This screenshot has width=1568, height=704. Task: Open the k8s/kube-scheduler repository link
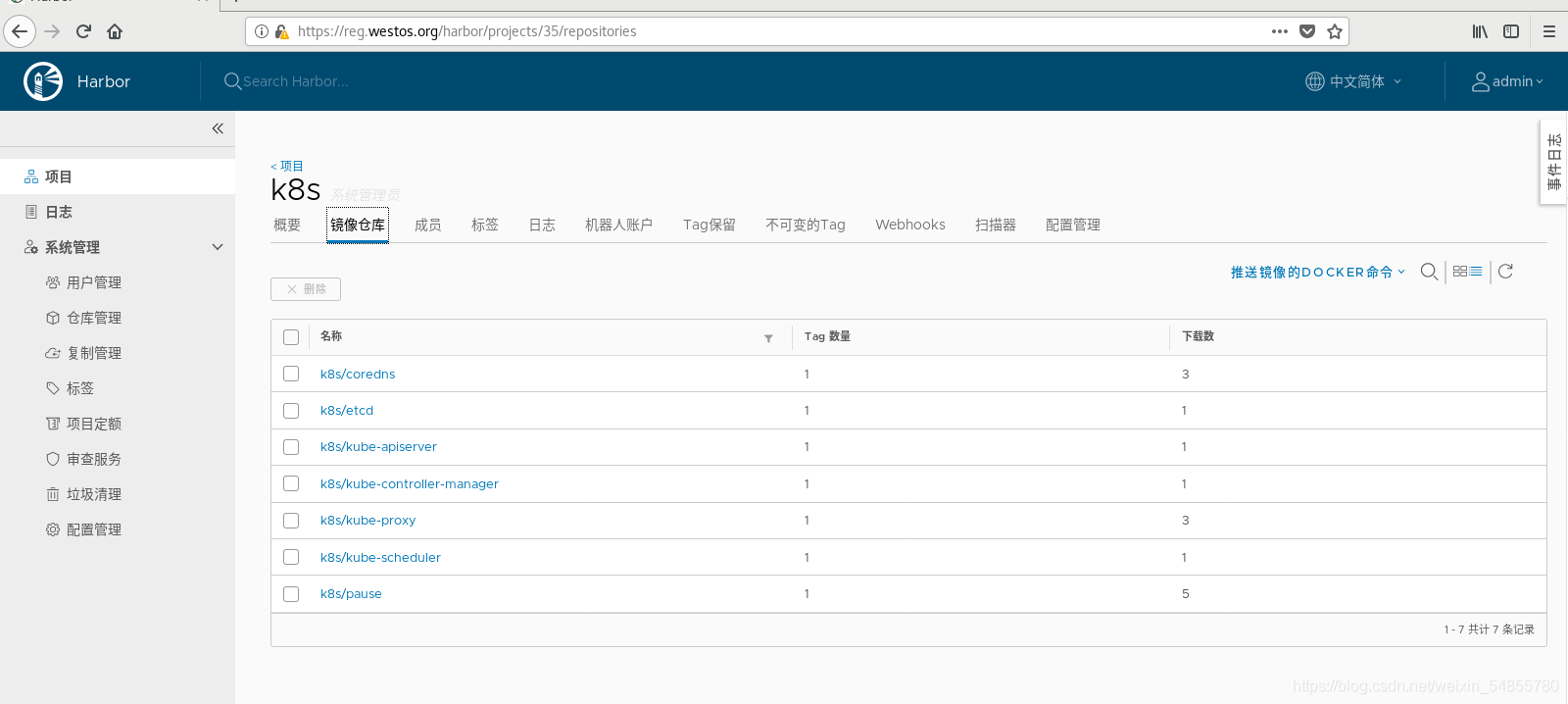coord(380,557)
